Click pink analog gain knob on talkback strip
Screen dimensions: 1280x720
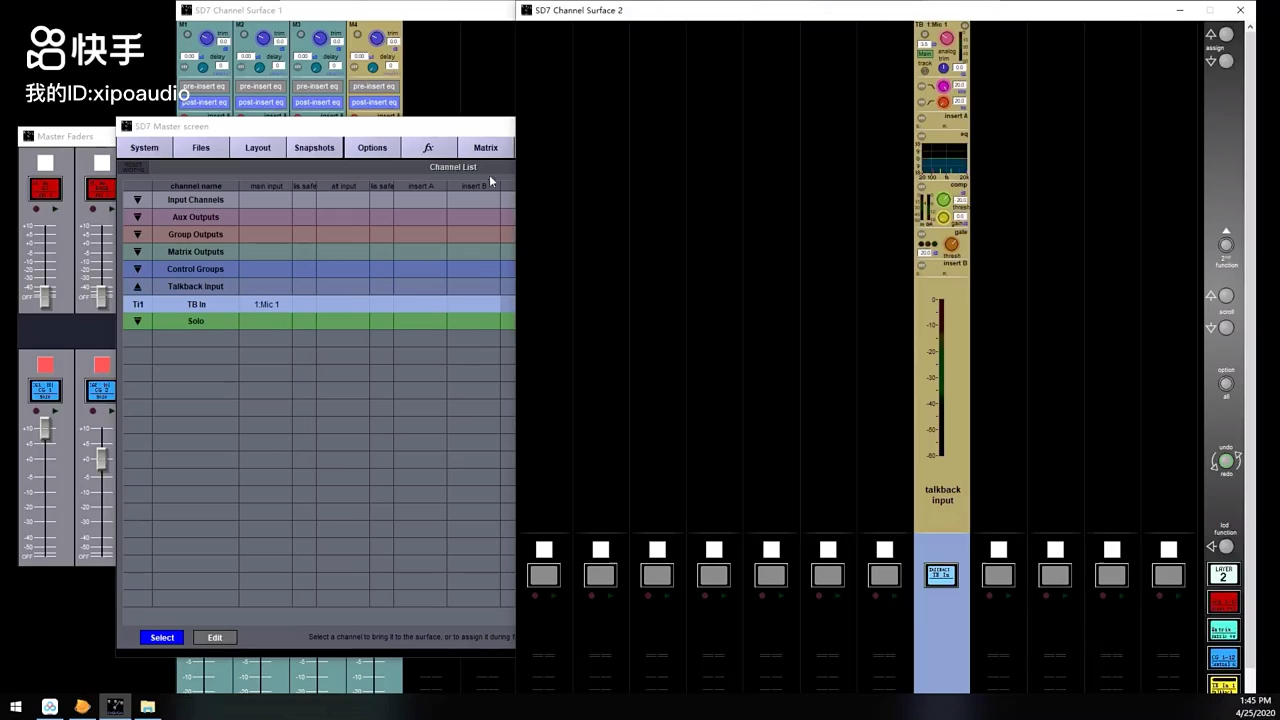946,38
